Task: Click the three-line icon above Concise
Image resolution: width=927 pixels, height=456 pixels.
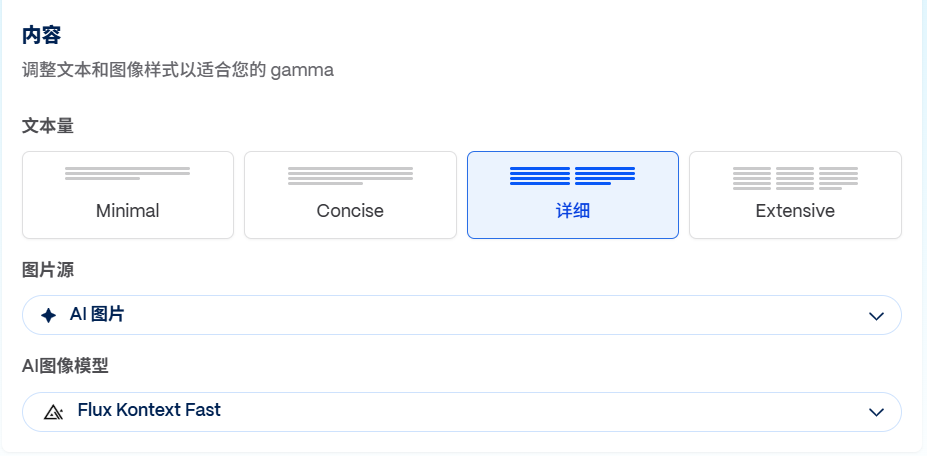Action: [350, 176]
